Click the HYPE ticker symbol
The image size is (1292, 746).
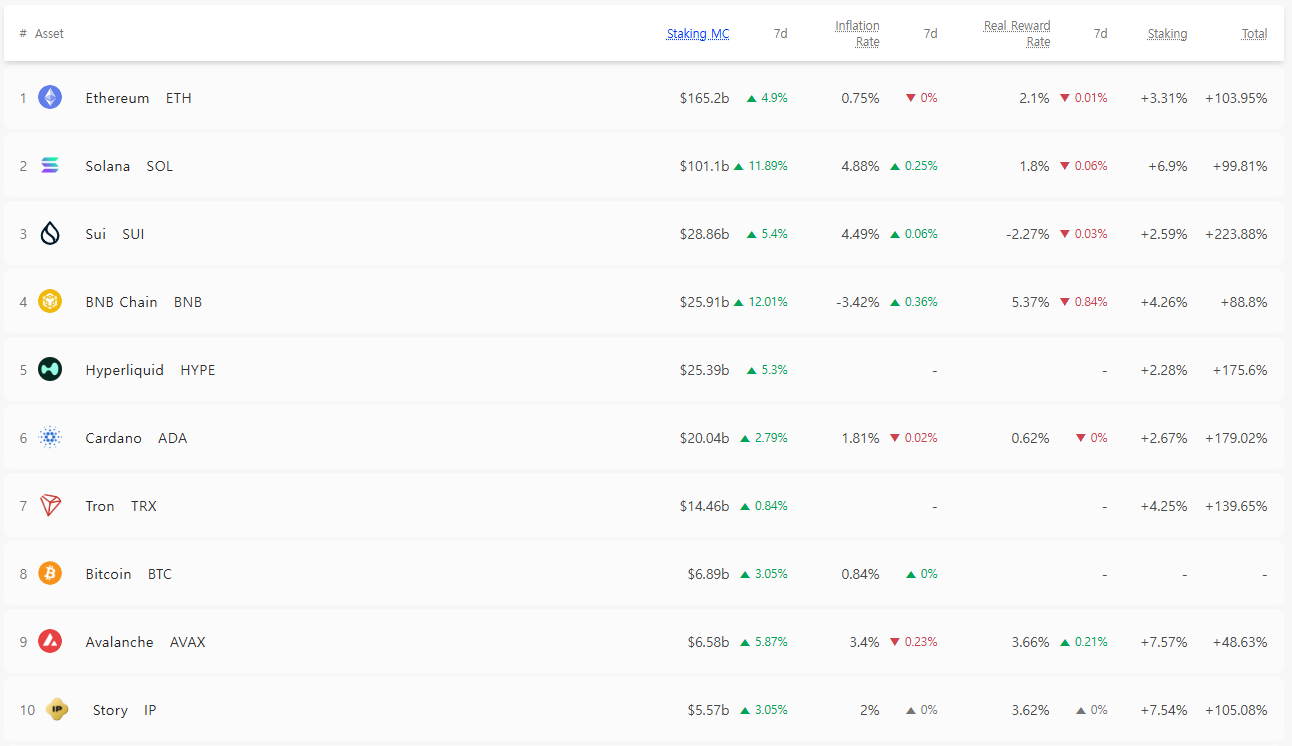pyautogui.click(x=198, y=370)
